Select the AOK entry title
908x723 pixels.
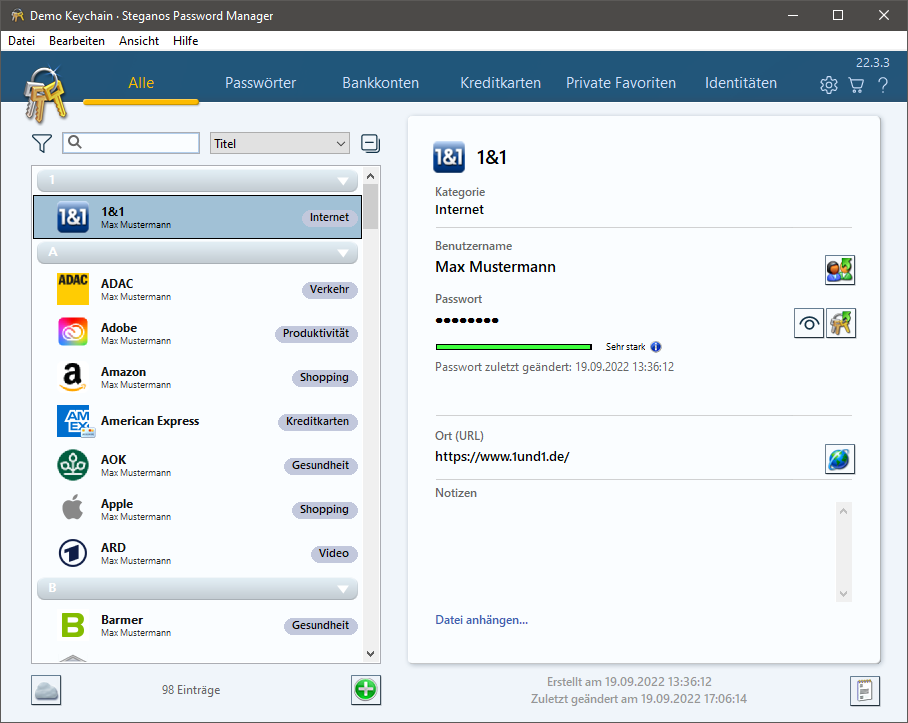click(x=114, y=460)
